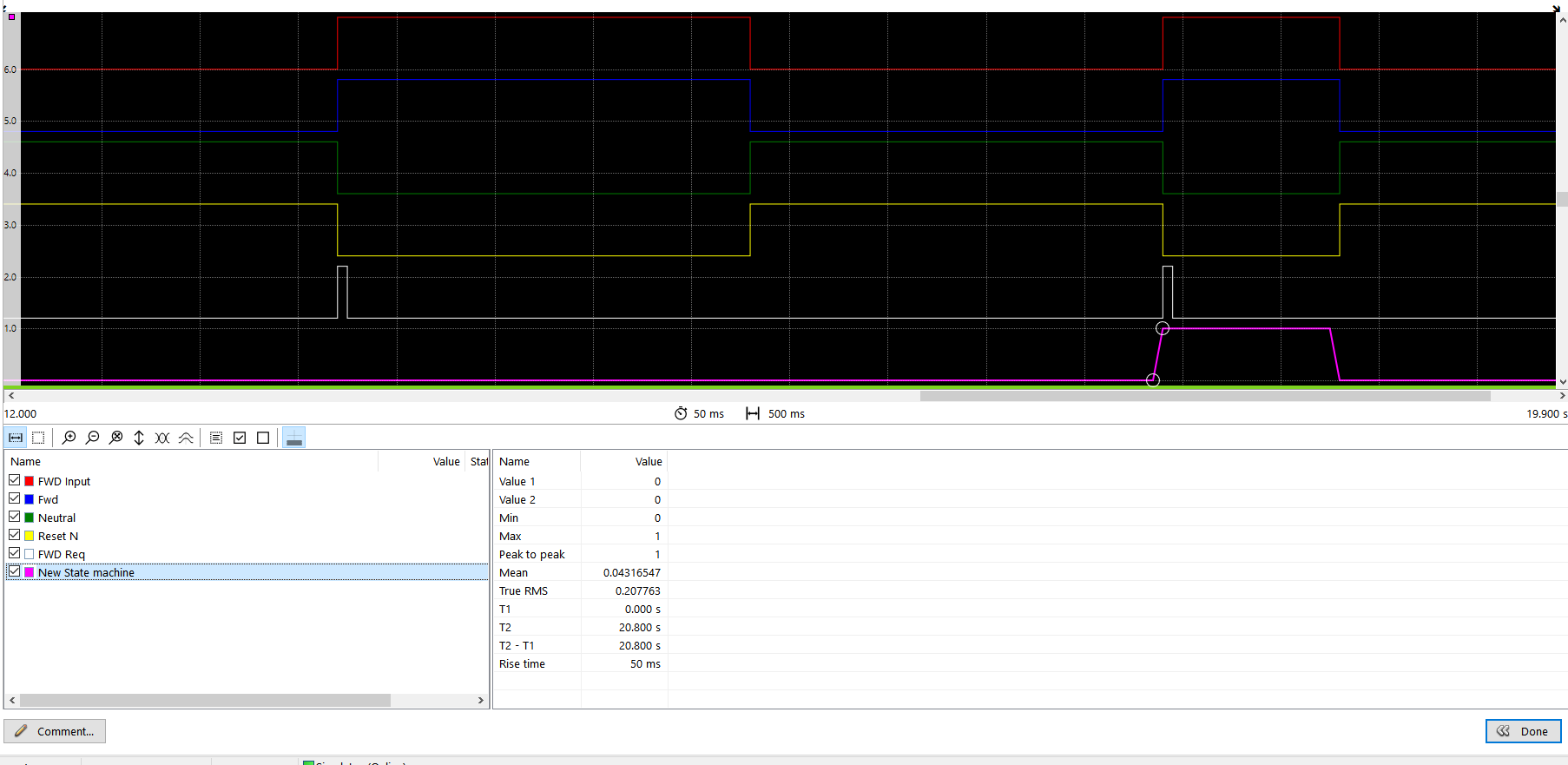The image size is (1568, 765).
Task: Click the statistics Value column header
Action: coord(624,461)
